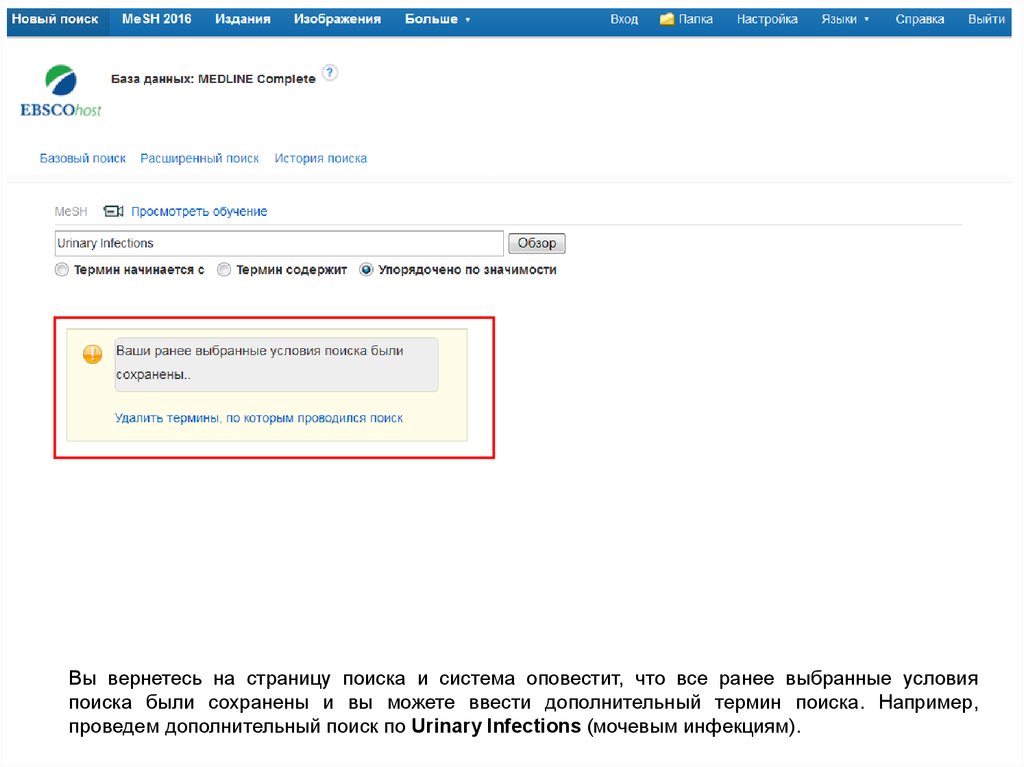Click the MeSH term search input field
This screenshot has height=767, width=1024.
coord(278,243)
